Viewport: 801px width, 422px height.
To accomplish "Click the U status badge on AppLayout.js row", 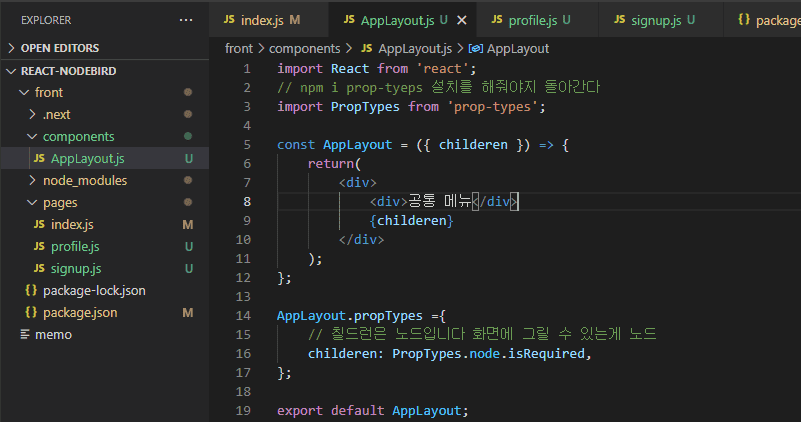I will [189, 158].
